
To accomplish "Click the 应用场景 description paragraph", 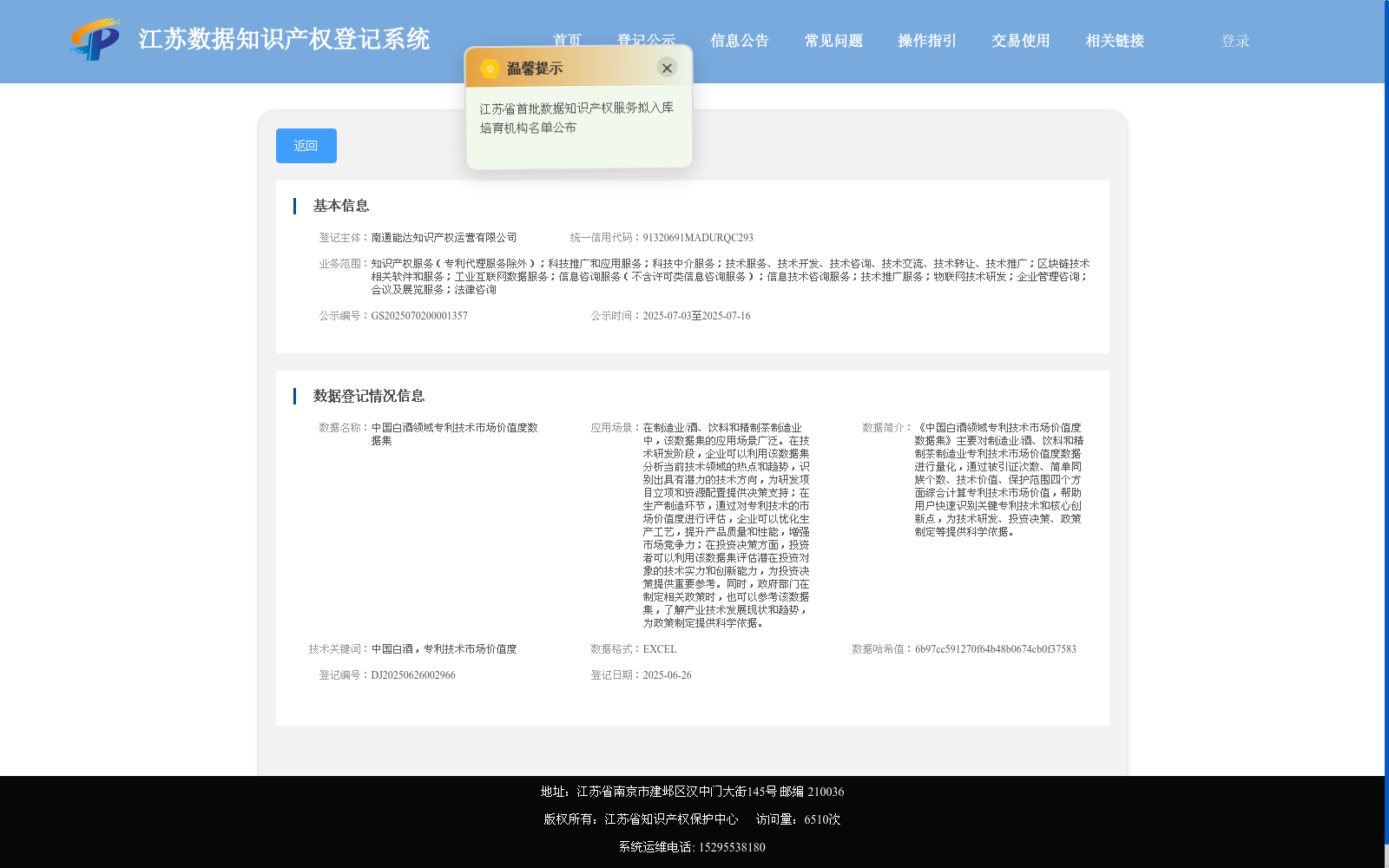I will coord(727,525).
